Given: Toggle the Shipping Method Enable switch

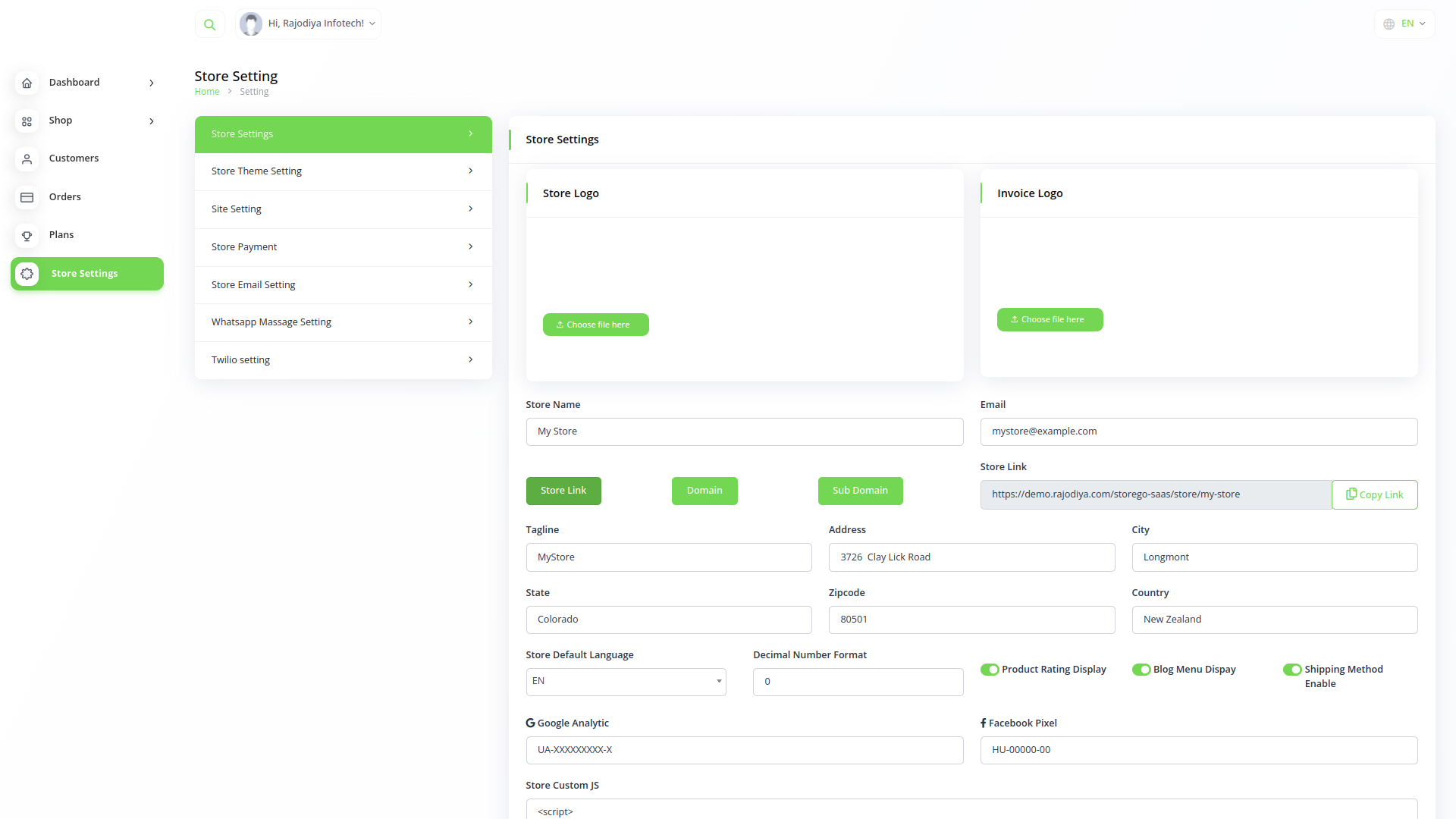Looking at the screenshot, I should [1292, 670].
